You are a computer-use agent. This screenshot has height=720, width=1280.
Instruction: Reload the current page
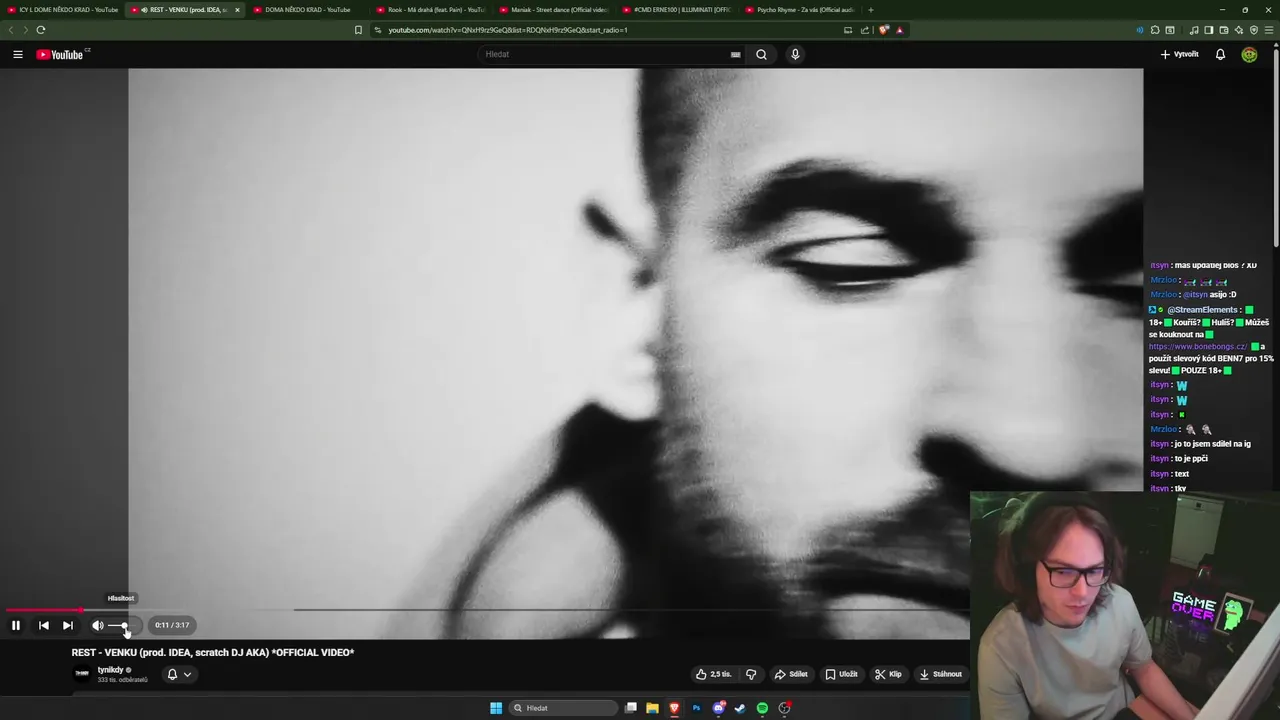[41, 30]
